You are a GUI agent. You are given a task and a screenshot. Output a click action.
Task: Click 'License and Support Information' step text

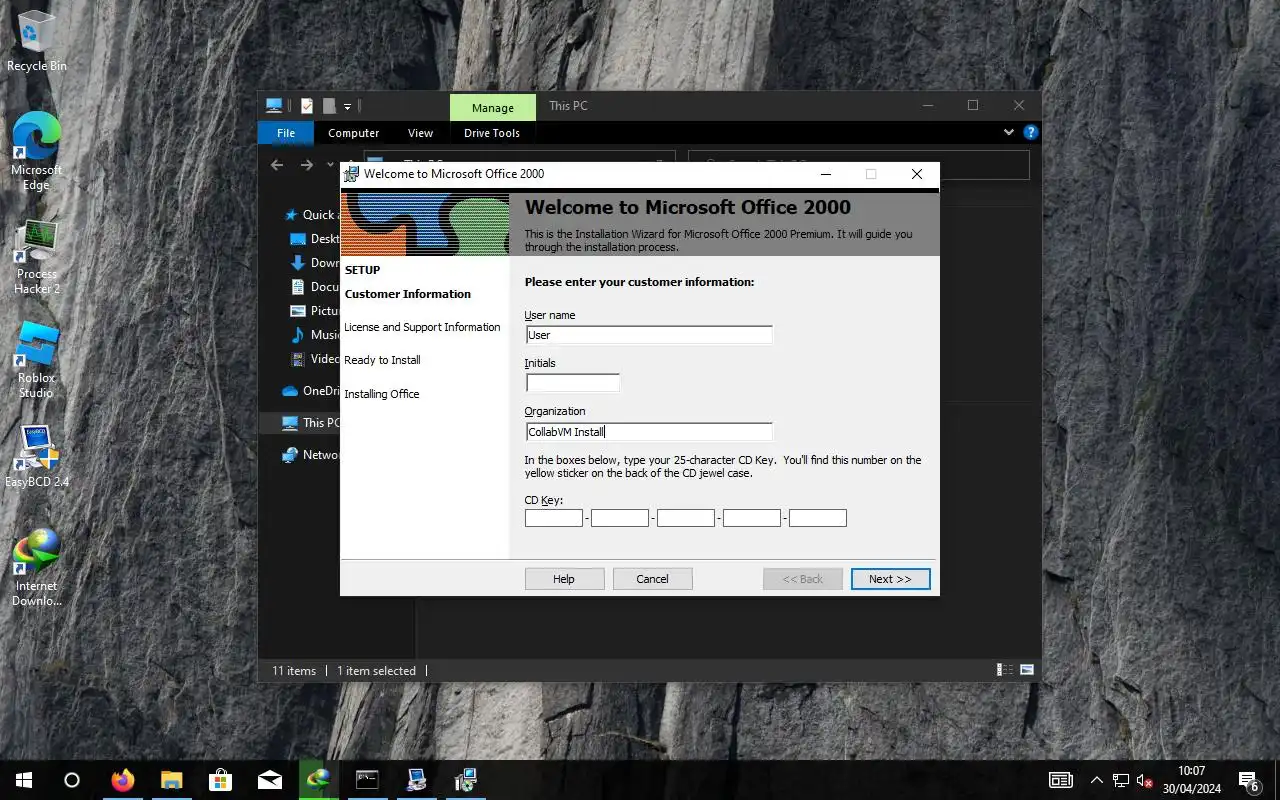[x=422, y=327]
